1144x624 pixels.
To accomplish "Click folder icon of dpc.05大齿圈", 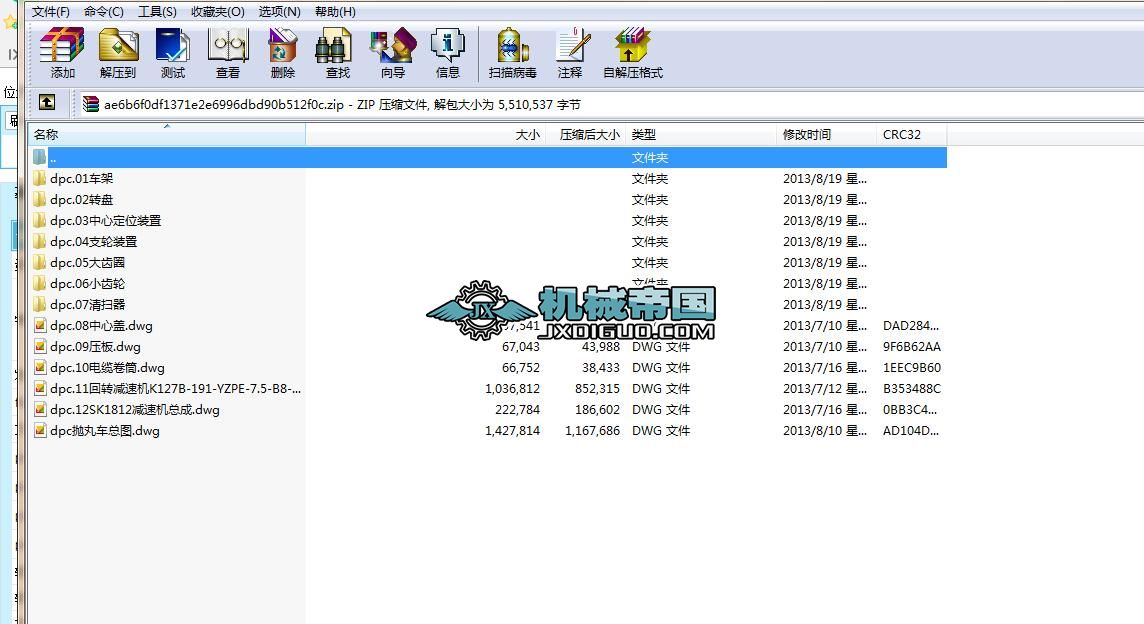I will pos(39,262).
